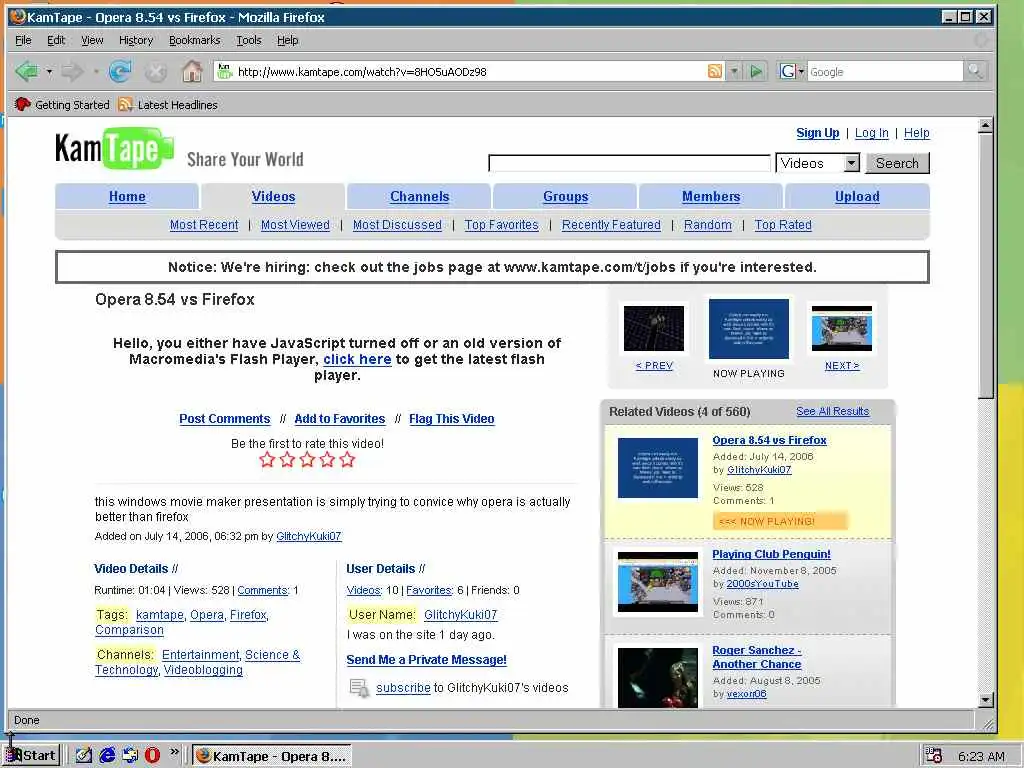Viewport: 1024px width, 768px height.
Task: Open the Videos search type dropdown
Action: pyautogui.click(x=852, y=163)
